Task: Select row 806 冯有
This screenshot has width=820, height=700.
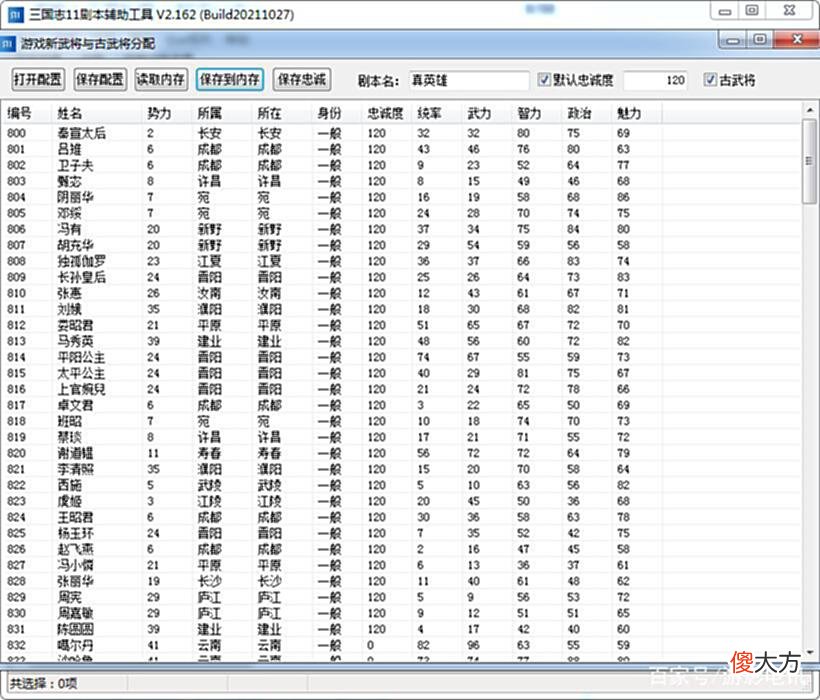Action: pos(402,229)
